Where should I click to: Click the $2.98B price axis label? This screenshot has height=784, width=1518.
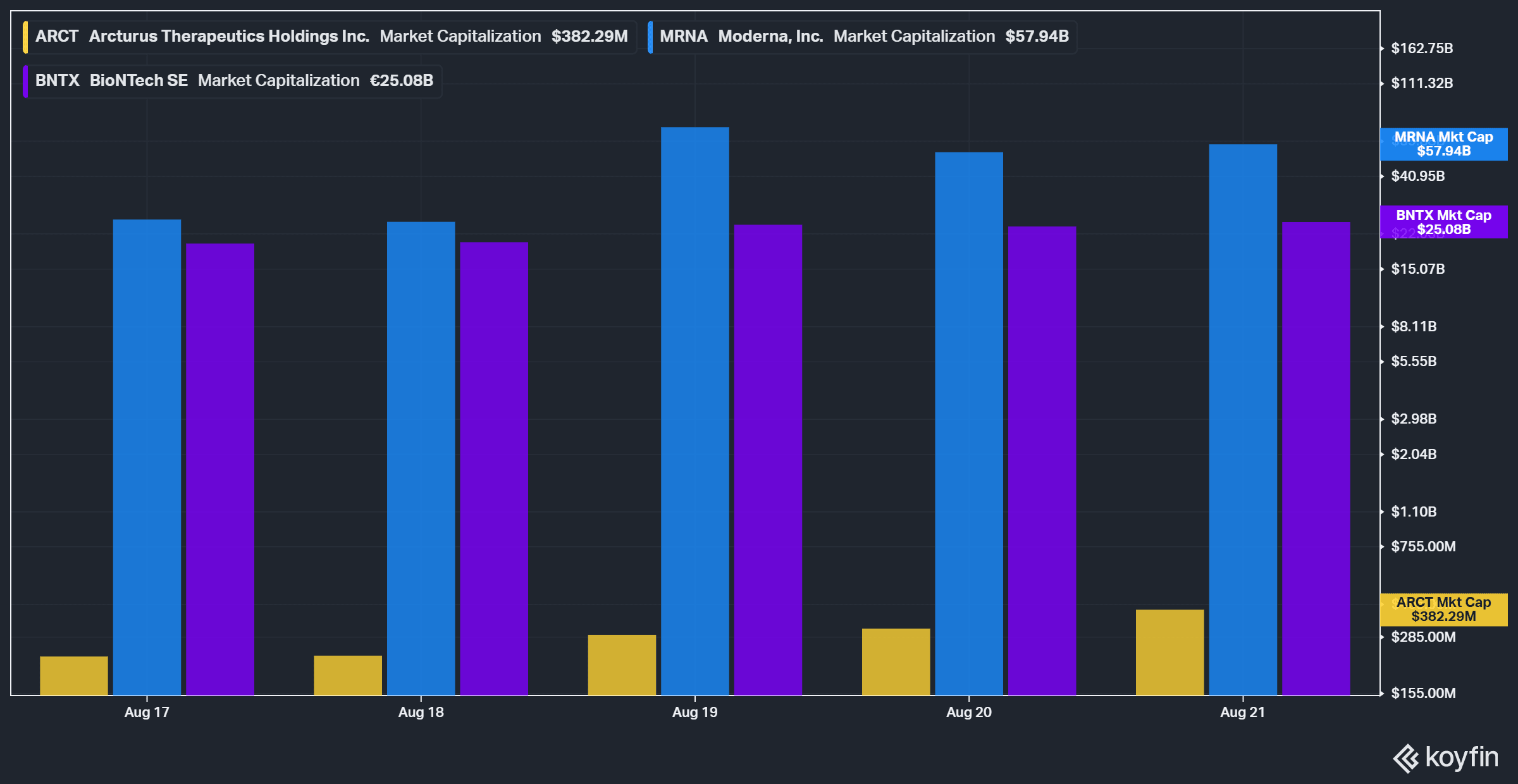(x=1414, y=419)
